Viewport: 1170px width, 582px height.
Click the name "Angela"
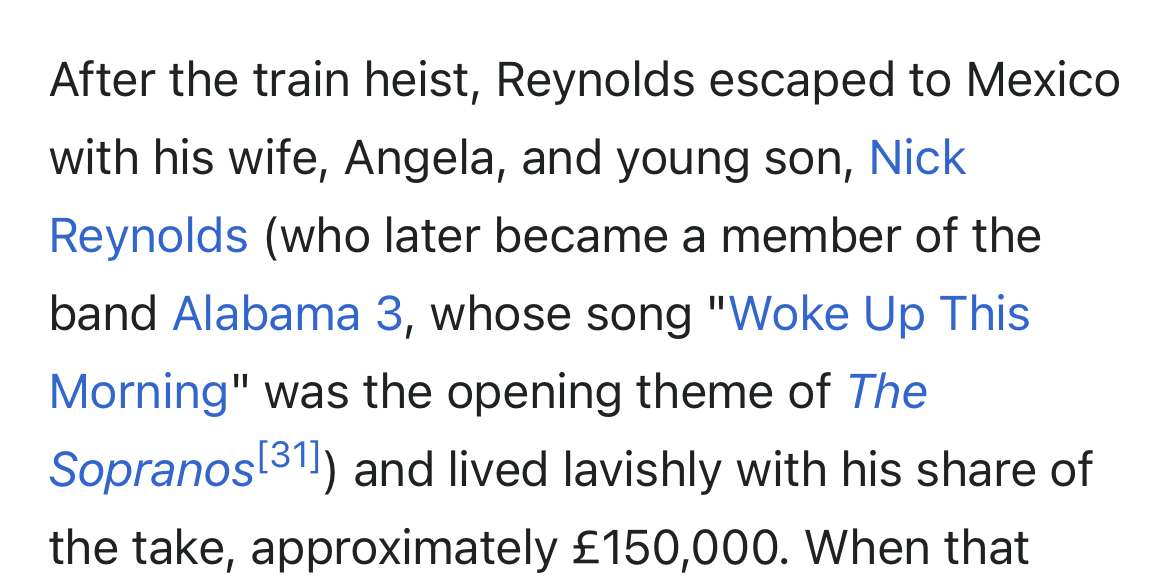418,159
